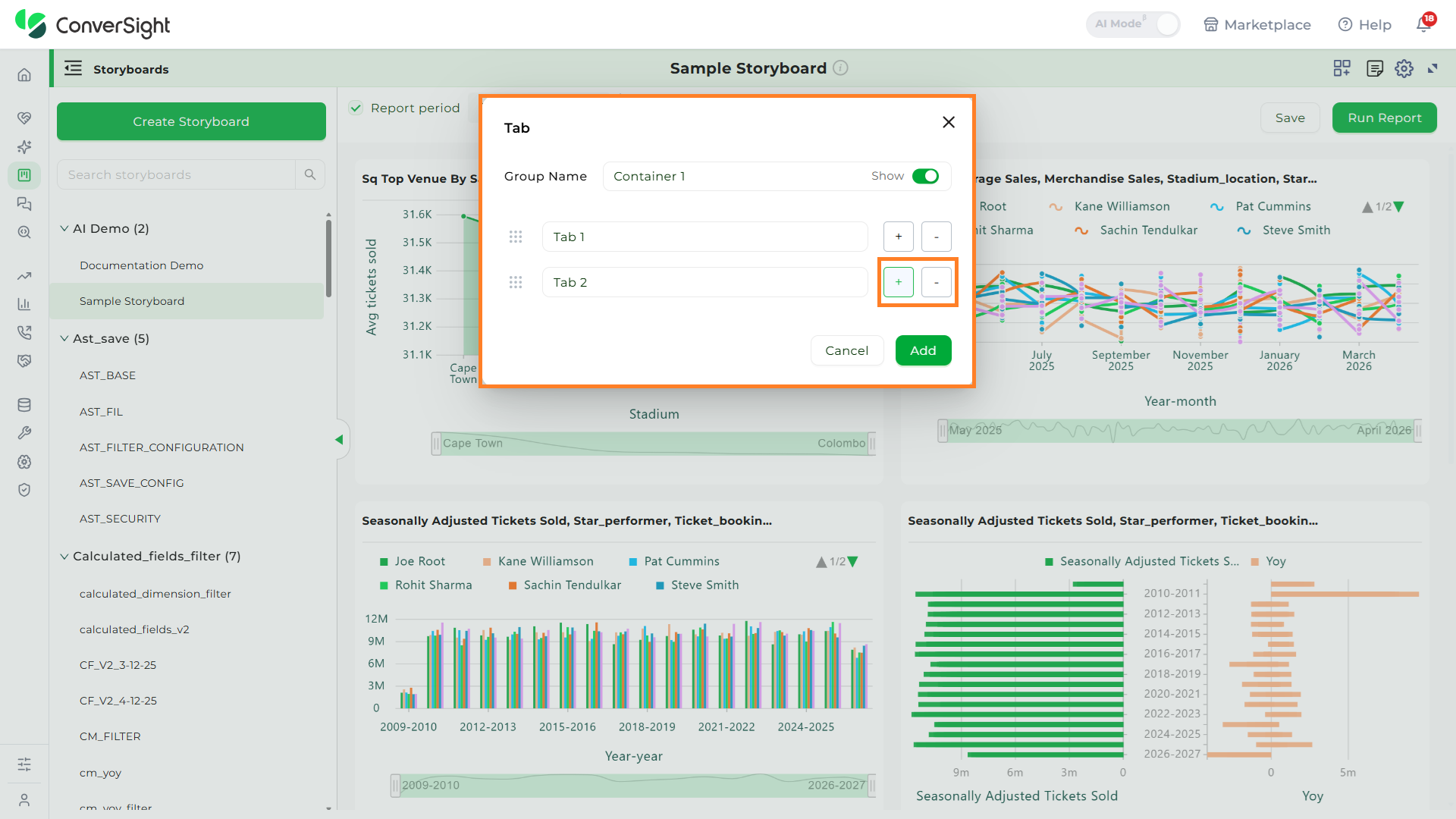
Task: Collapse the Ast_save (5) group
Action: click(64, 338)
